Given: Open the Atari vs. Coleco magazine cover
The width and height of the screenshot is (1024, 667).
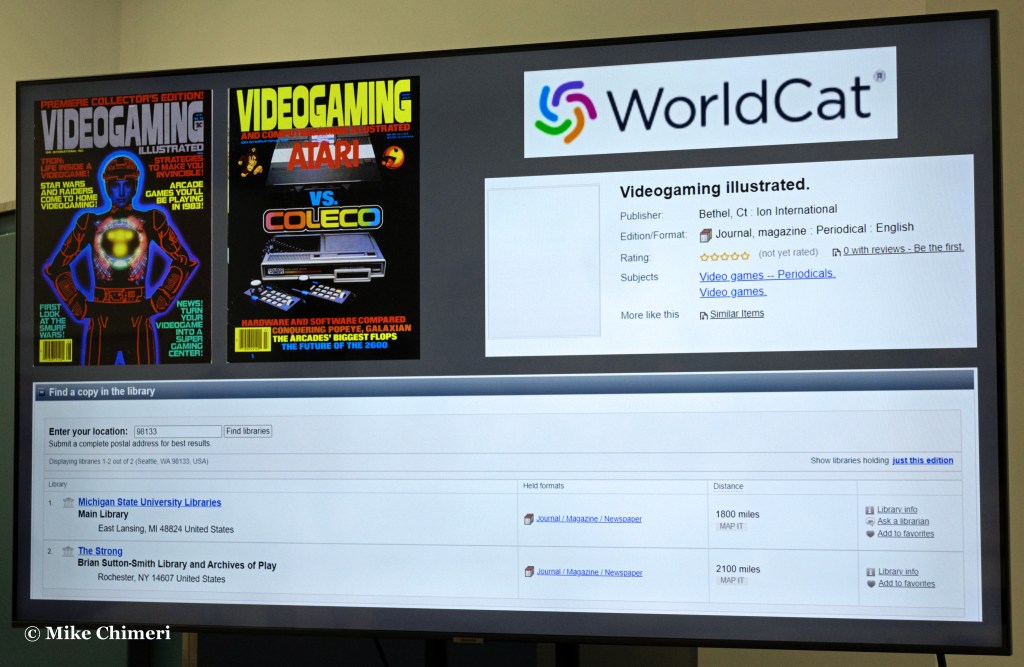Looking at the screenshot, I should coord(323,219).
